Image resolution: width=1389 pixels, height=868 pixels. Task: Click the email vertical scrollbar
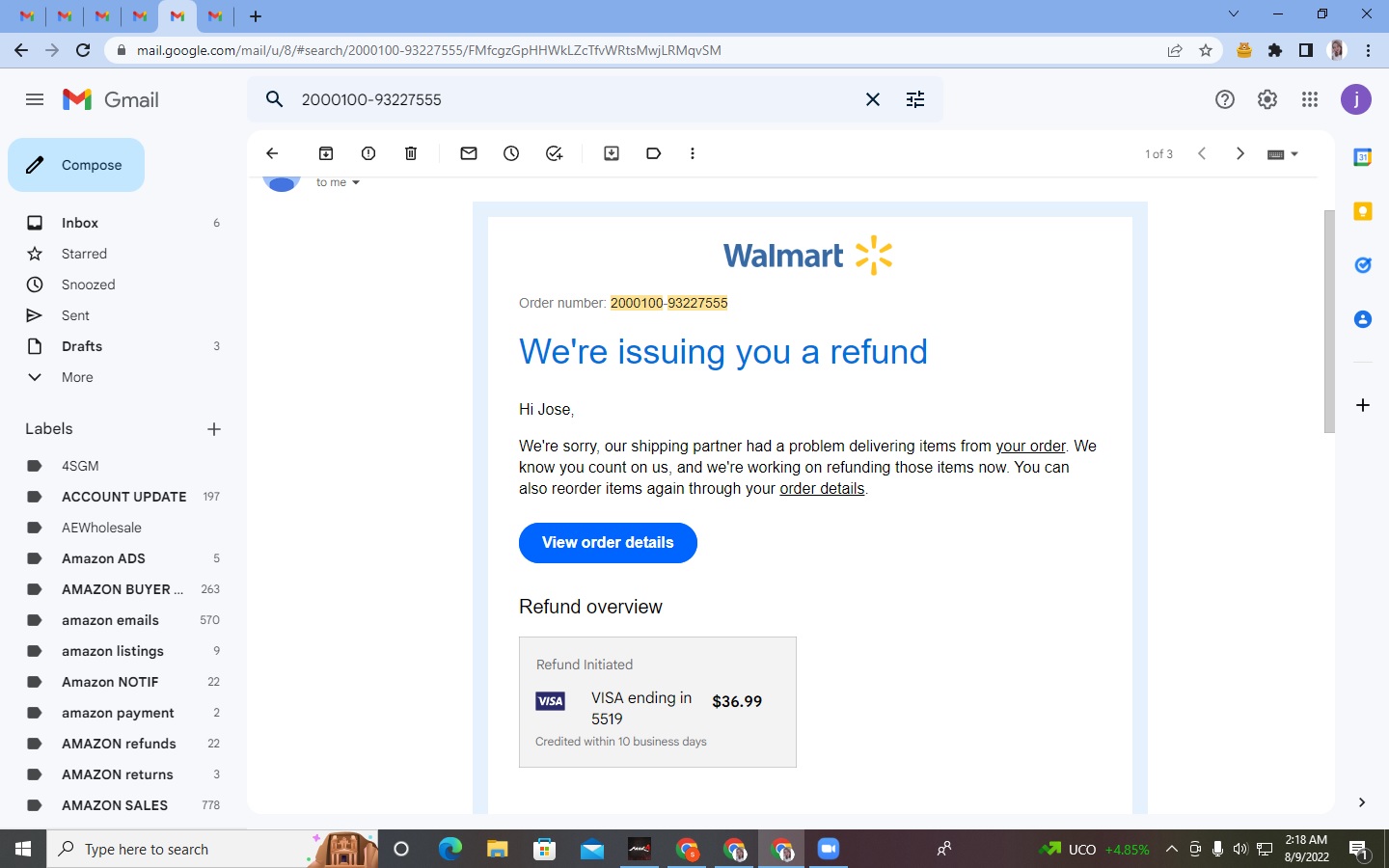1329,321
